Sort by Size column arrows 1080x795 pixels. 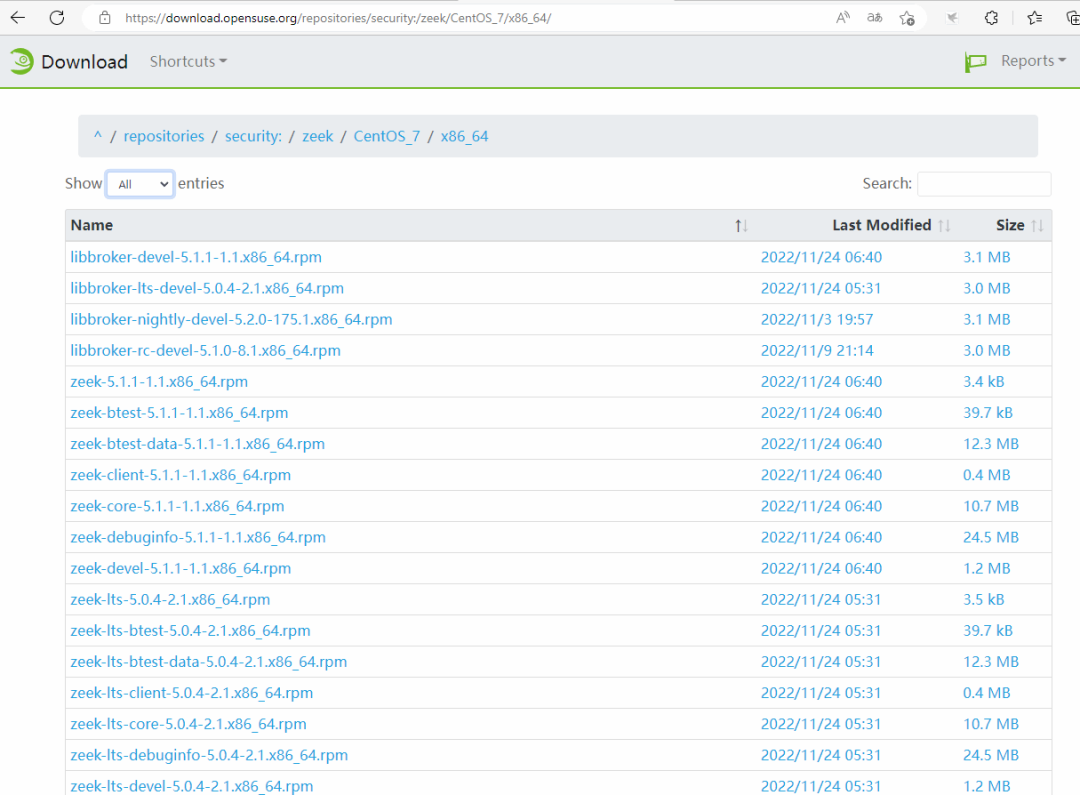tap(1037, 225)
